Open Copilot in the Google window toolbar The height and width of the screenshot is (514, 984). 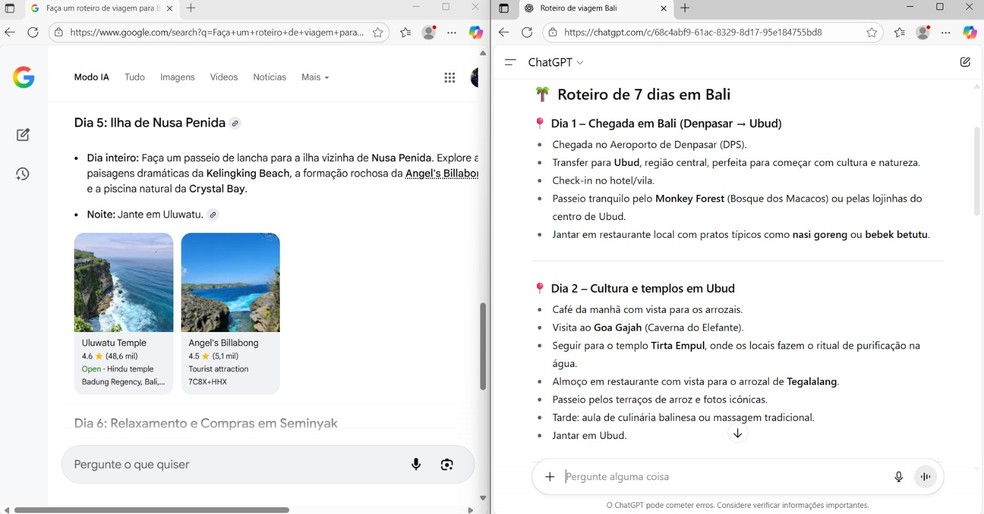(476, 33)
